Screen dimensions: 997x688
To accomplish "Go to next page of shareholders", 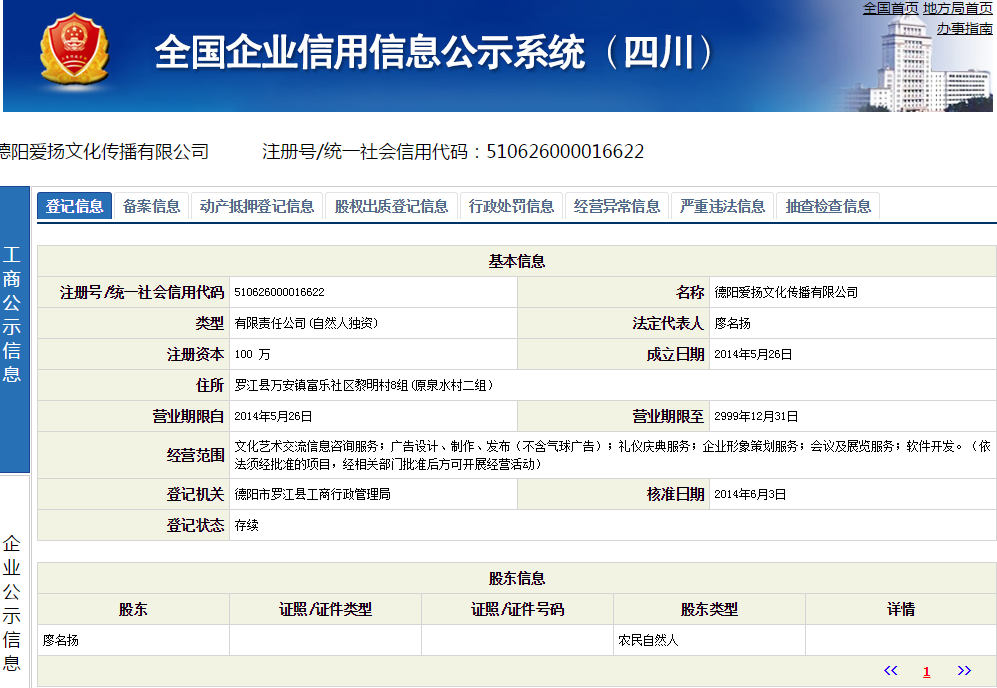I will [964, 671].
